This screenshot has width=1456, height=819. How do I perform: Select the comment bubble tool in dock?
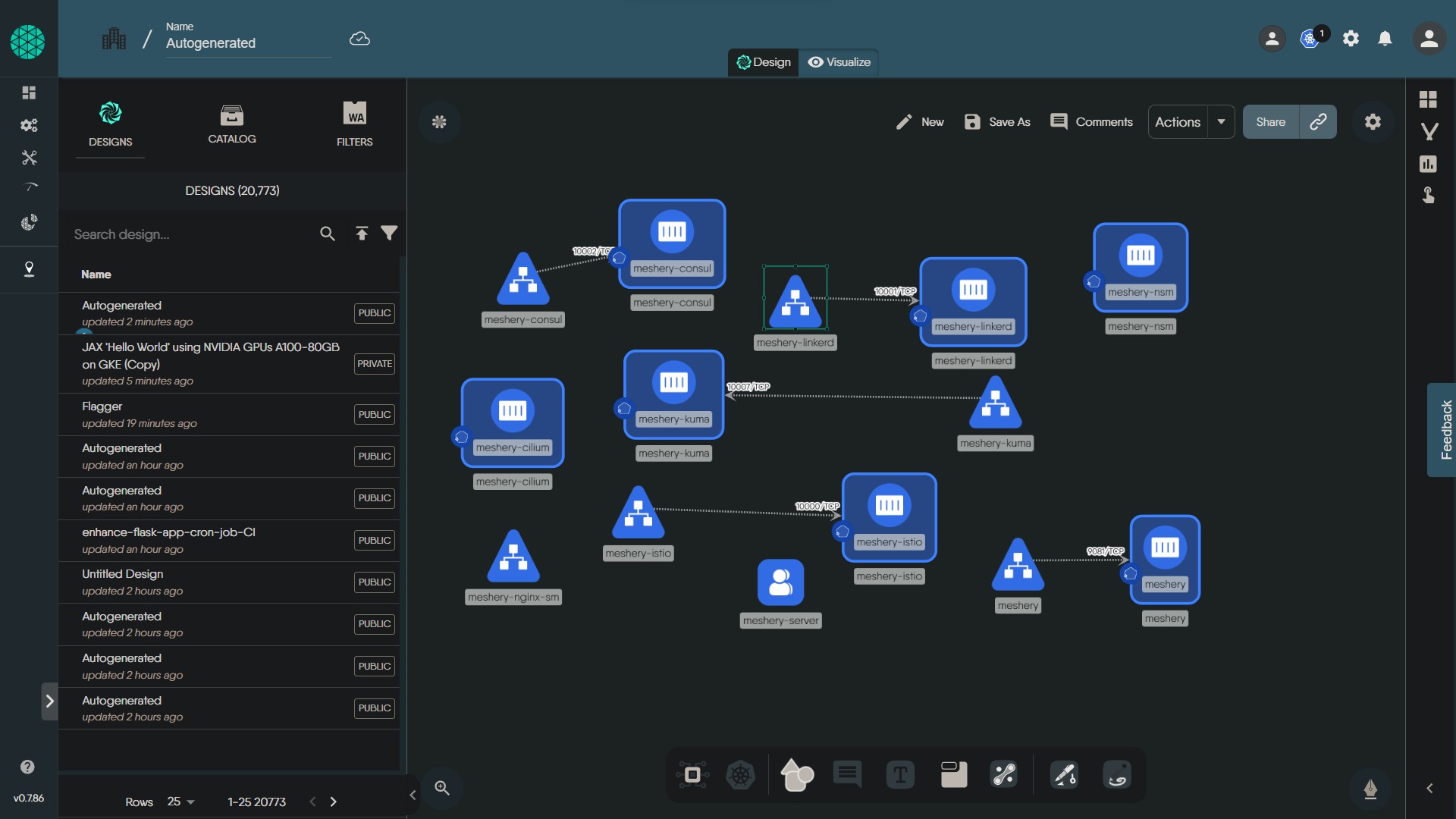point(847,775)
